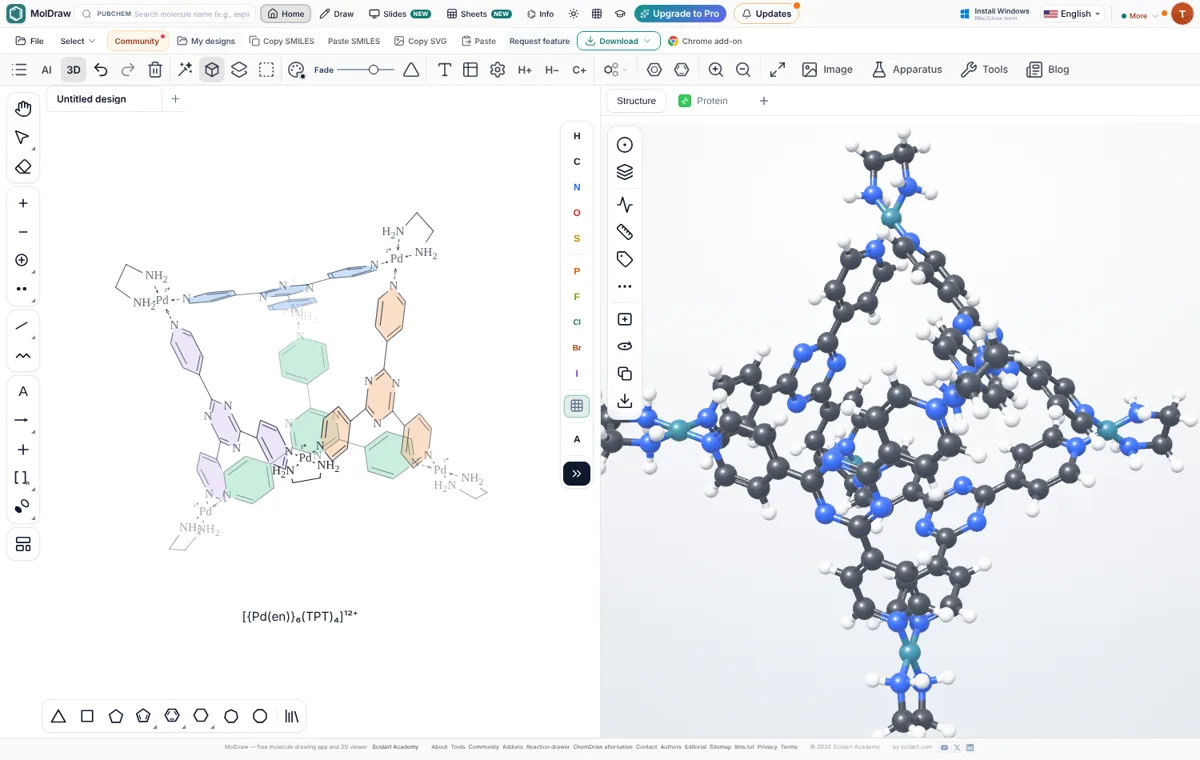Viewport: 1200px width, 760px height.
Task: Open the ring library books icon
Action: coord(292,716)
